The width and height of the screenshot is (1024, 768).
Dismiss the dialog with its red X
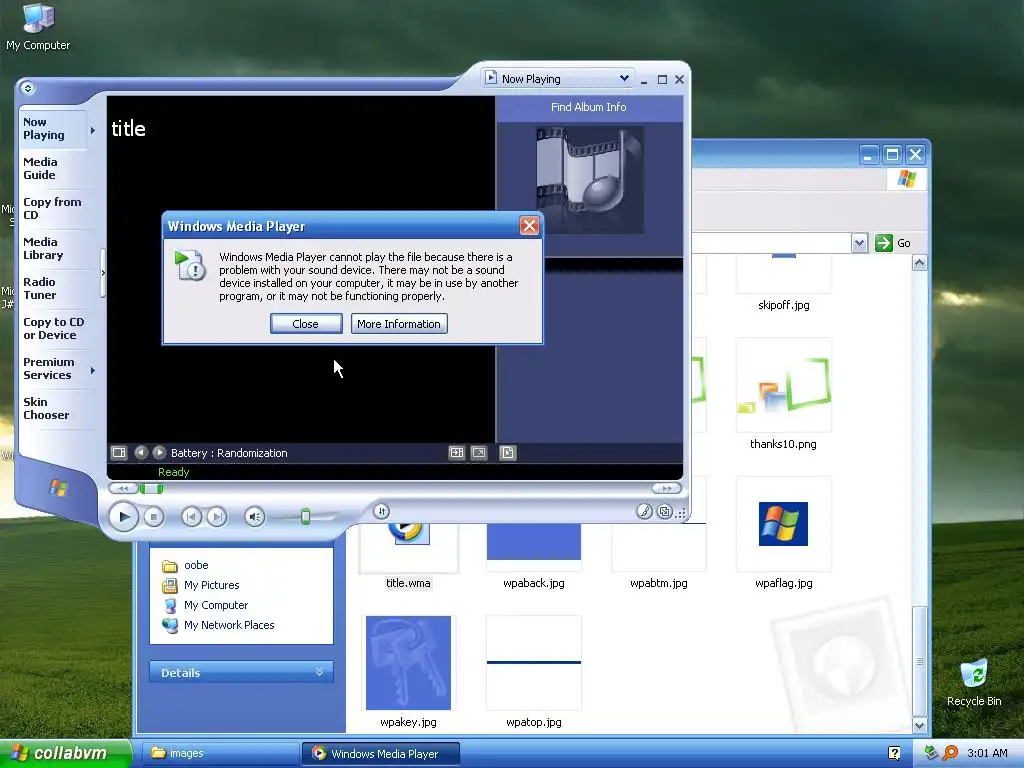(x=529, y=226)
